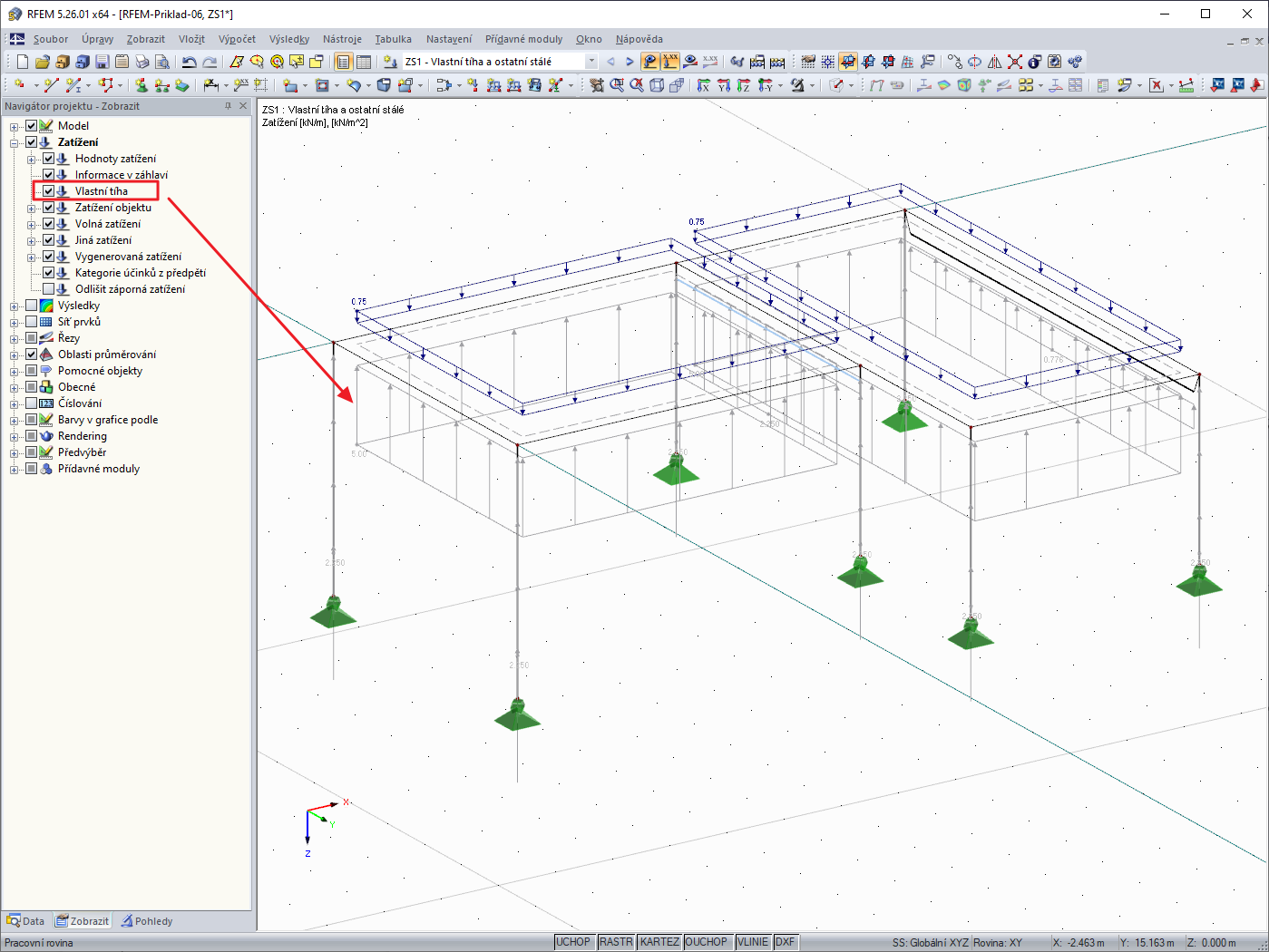Open the Nápověda menu

pyautogui.click(x=639, y=39)
